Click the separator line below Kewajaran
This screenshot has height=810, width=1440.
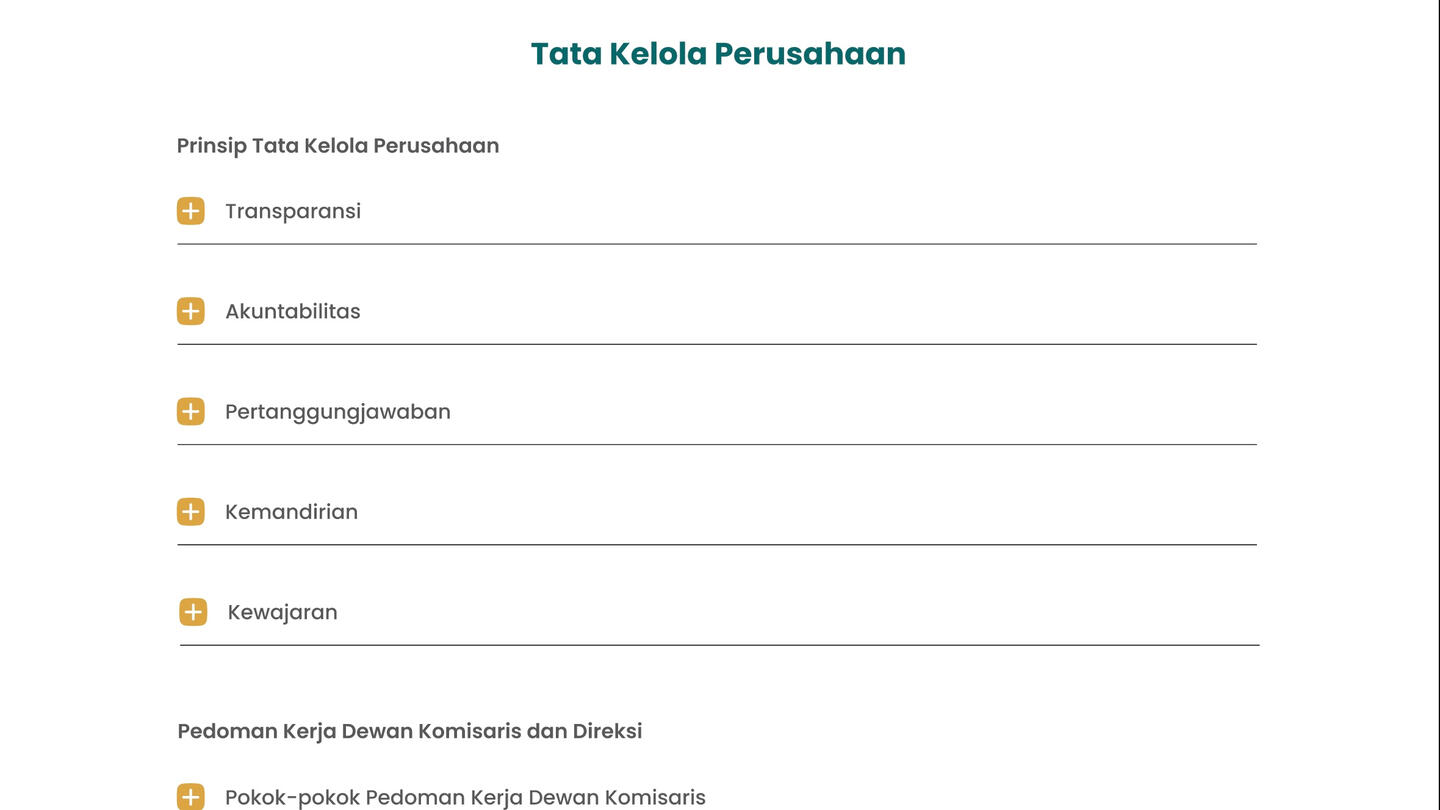(x=719, y=645)
